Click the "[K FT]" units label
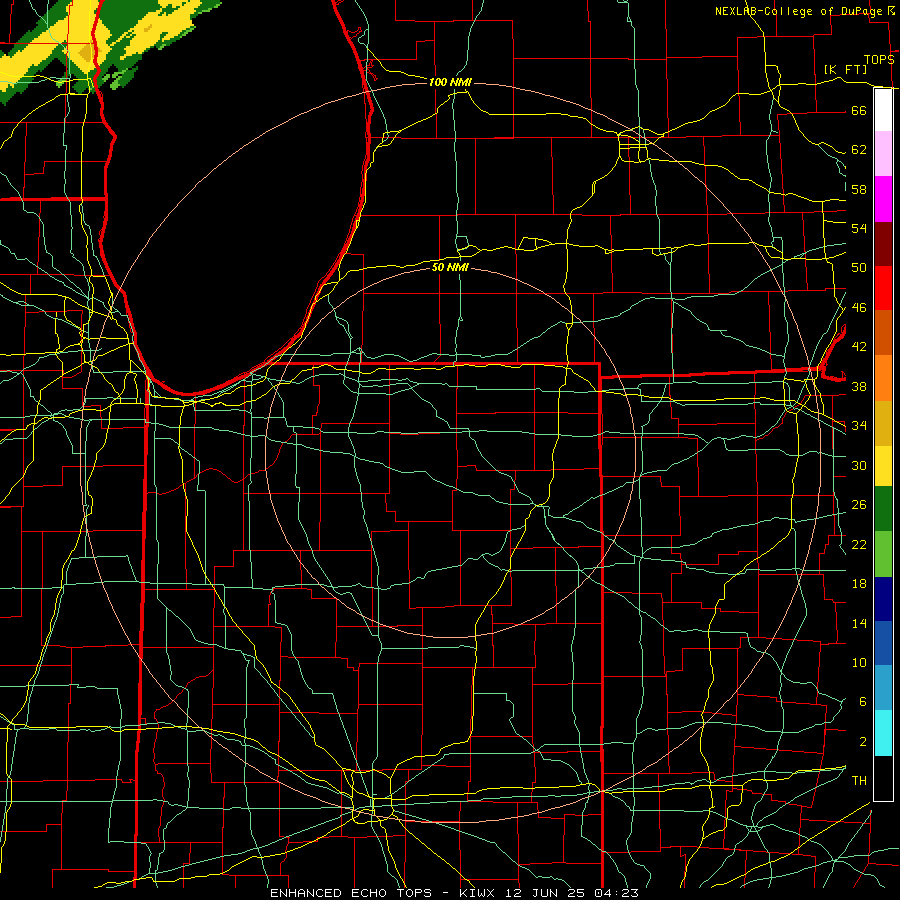The height and width of the screenshot is (900, 900). pyautogui.click(x=845, y=69)
